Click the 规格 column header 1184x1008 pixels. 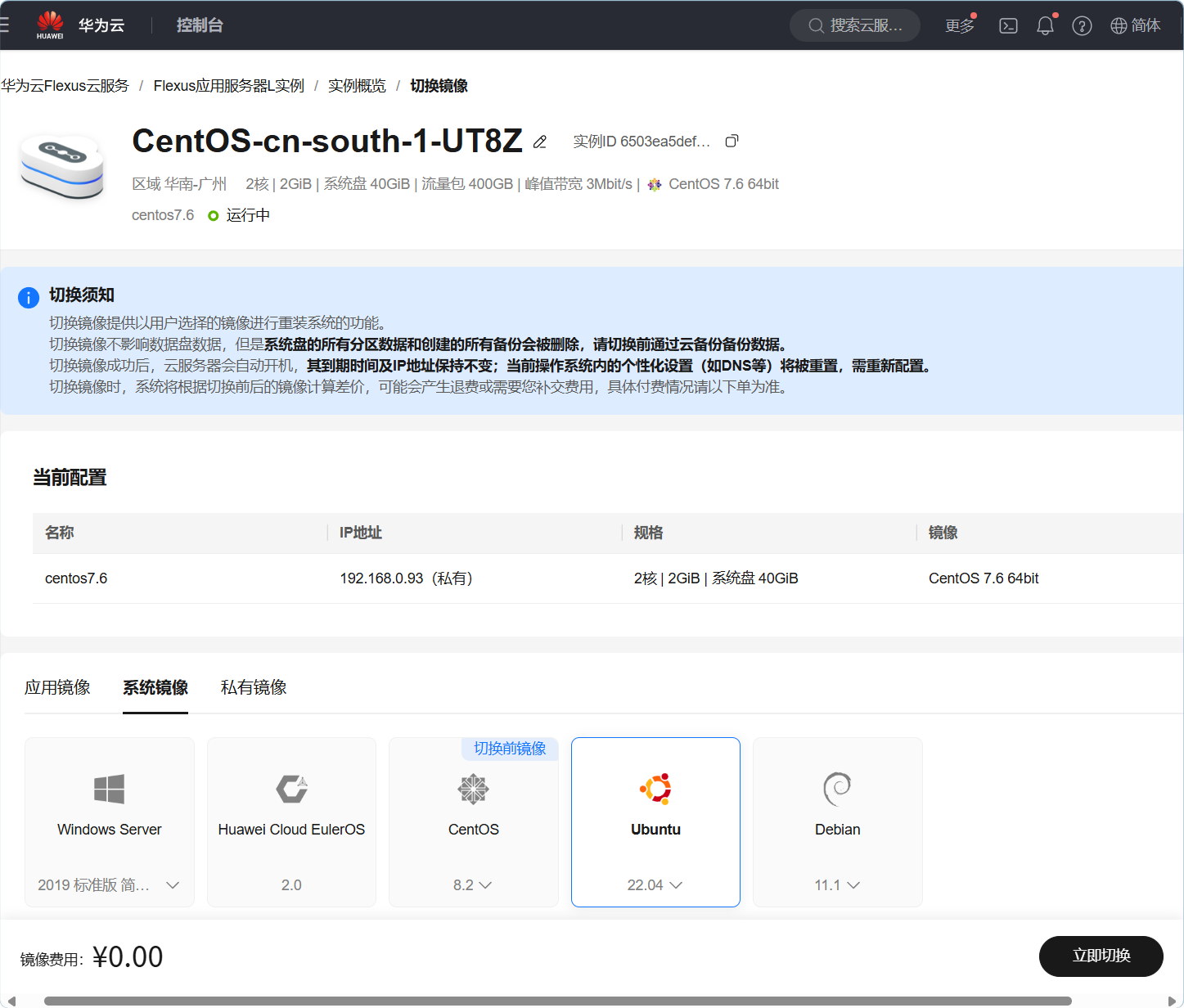649,533
